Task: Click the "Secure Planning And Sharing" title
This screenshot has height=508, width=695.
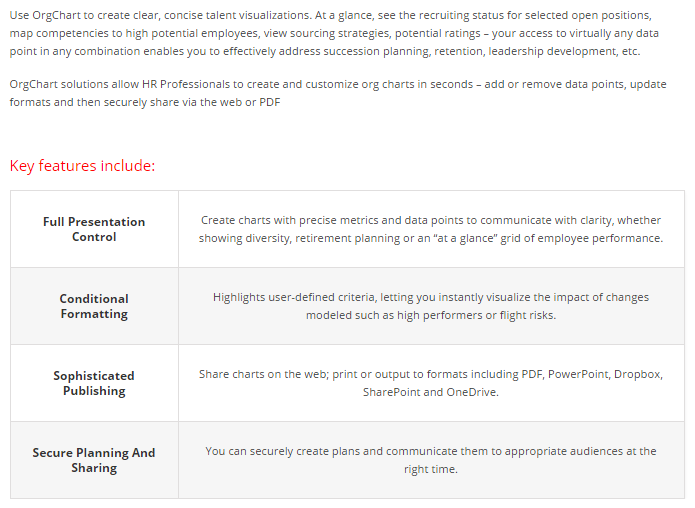Action: (x=94, y=460)
